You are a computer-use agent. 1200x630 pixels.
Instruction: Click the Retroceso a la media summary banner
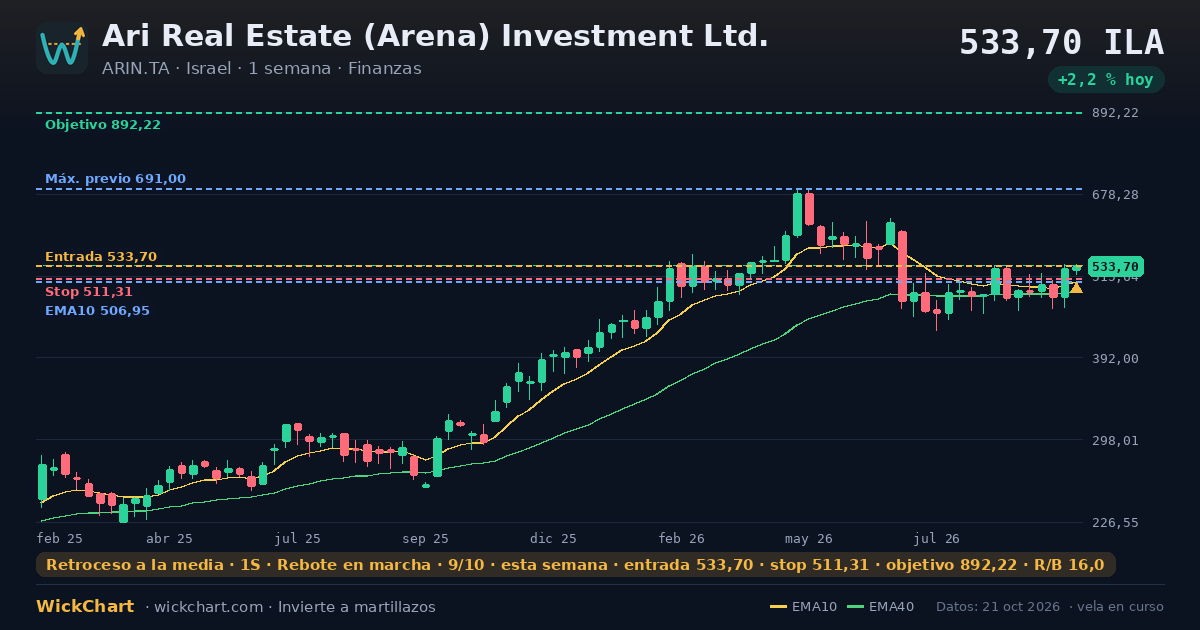(576, 565)
